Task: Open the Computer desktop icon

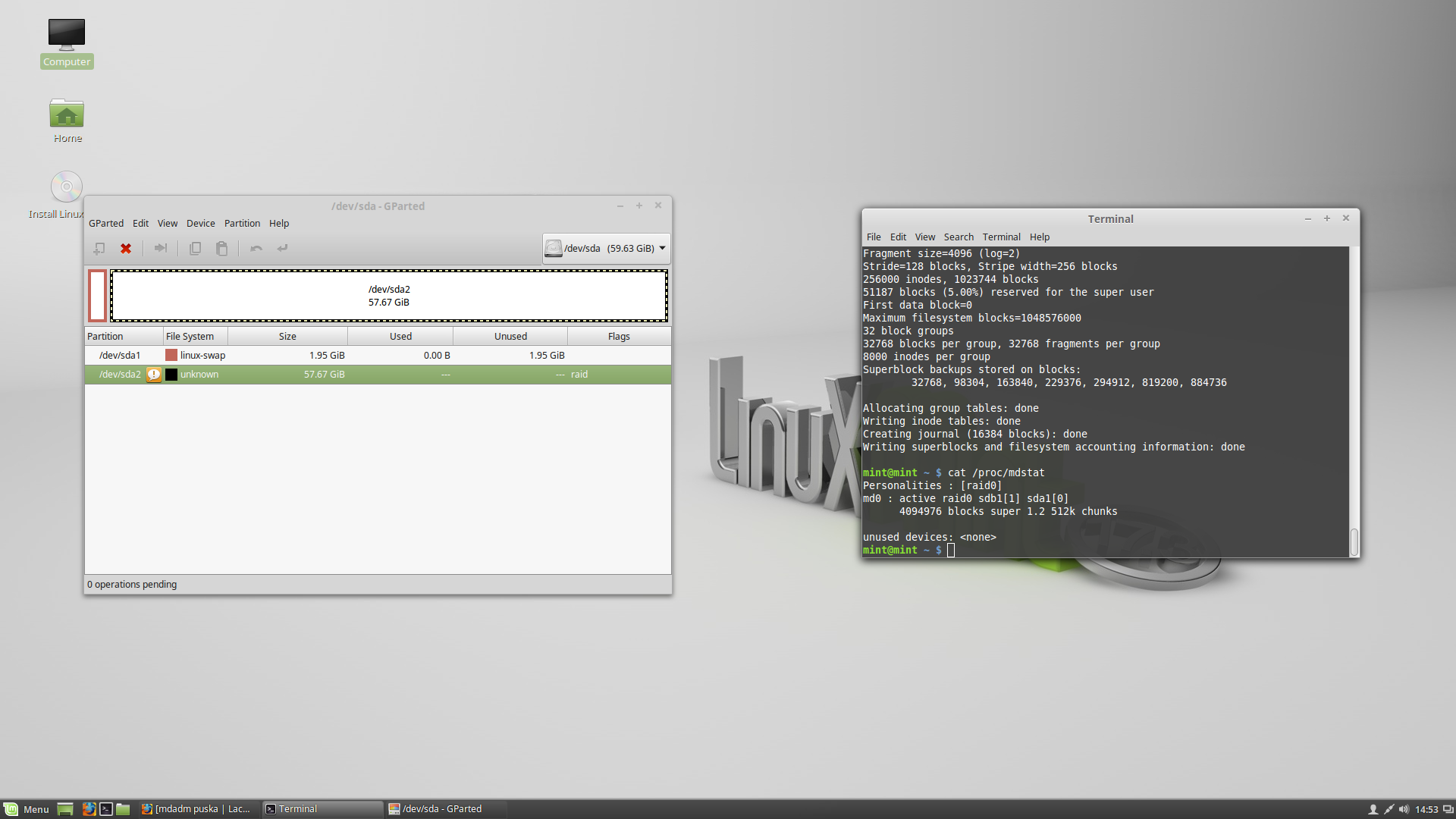Action: click(67, 43)
